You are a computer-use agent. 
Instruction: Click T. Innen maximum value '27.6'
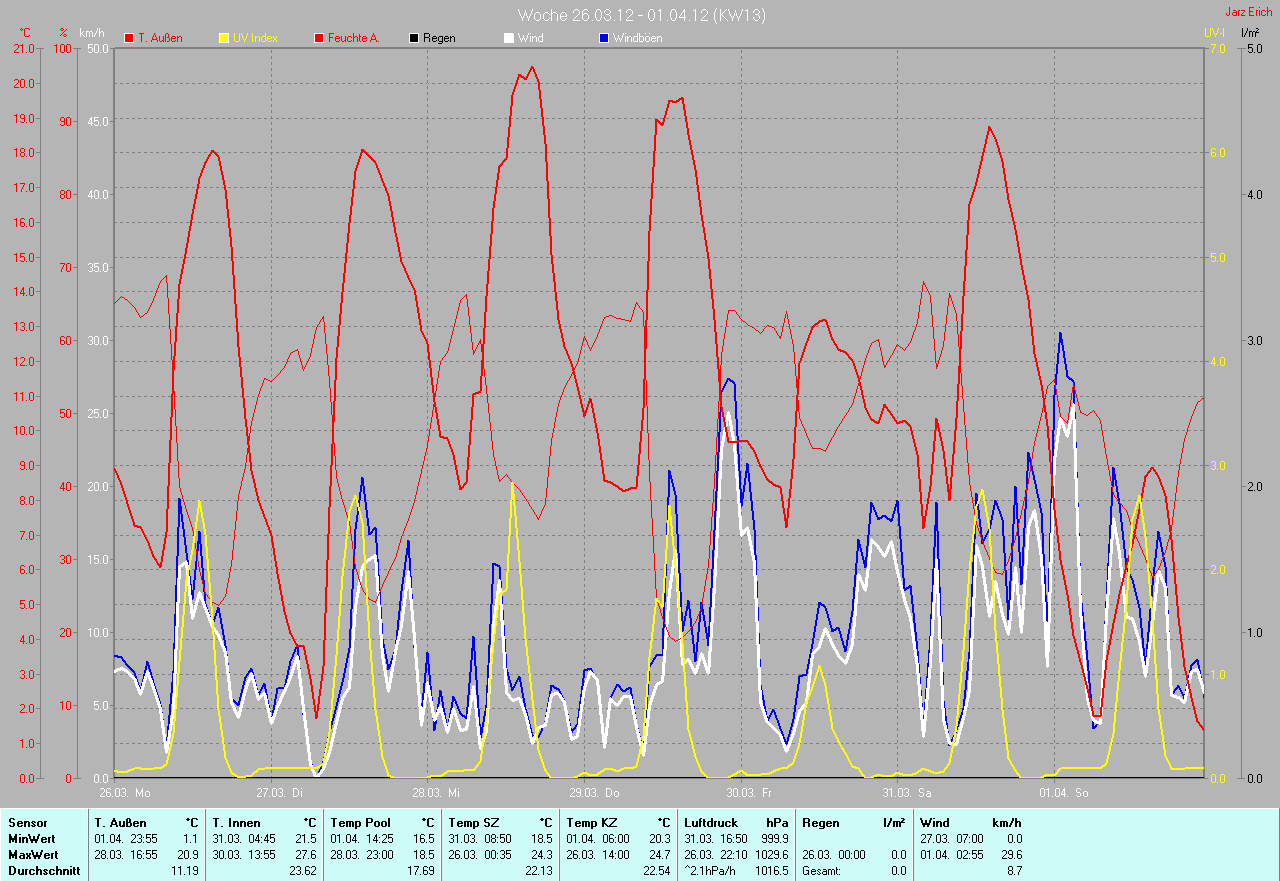306,855
